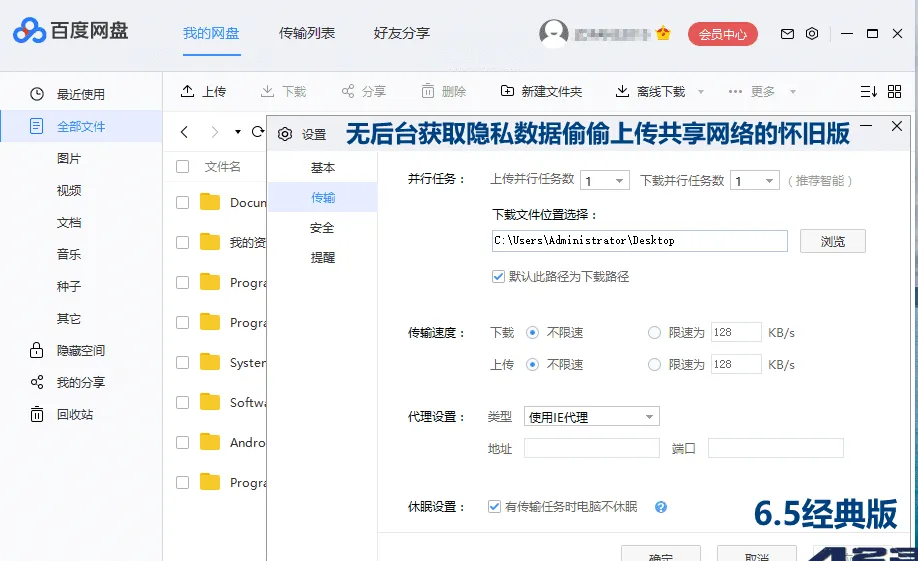The height and width of the screenshot is (561, 918).
Task: Open 安全 settings tab
Action: pos(323,228)
